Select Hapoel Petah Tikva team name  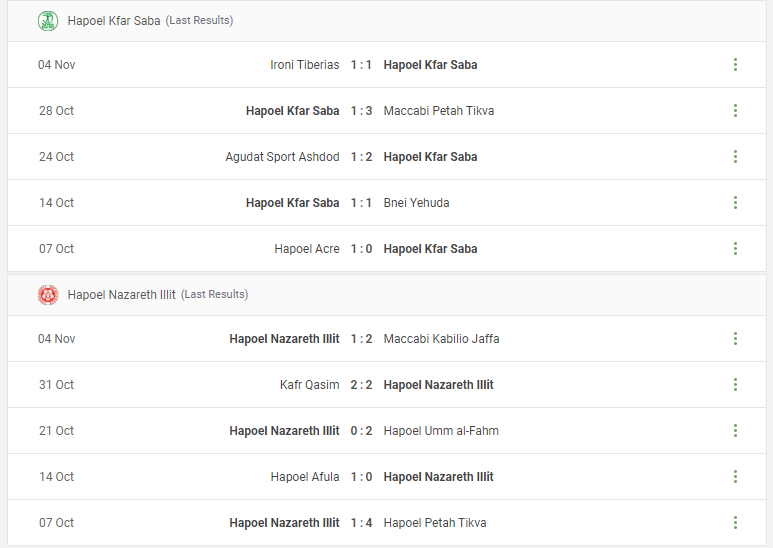pos(435,522)
